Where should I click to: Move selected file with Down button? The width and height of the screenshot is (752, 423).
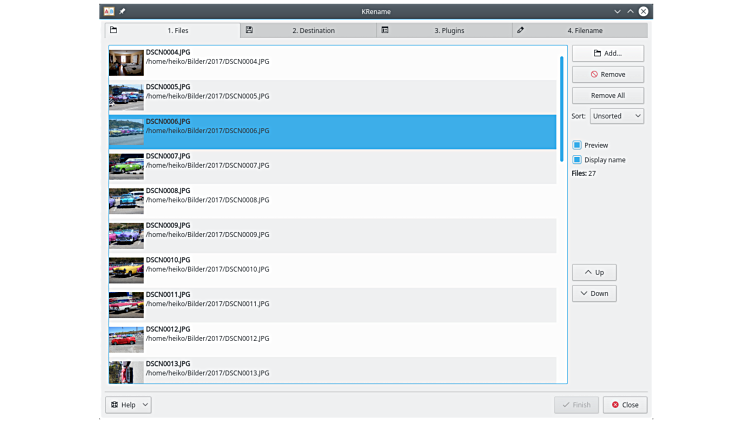(594, 293)
